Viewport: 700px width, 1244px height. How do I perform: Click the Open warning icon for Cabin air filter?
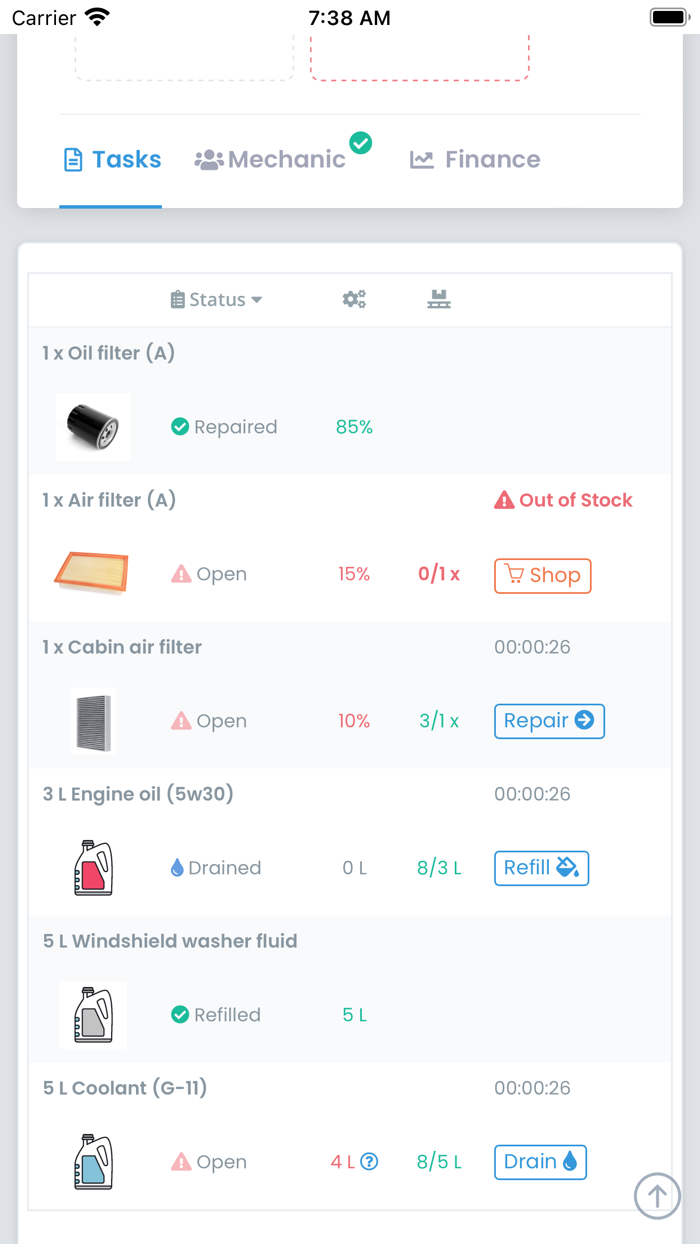click(181, 721)
